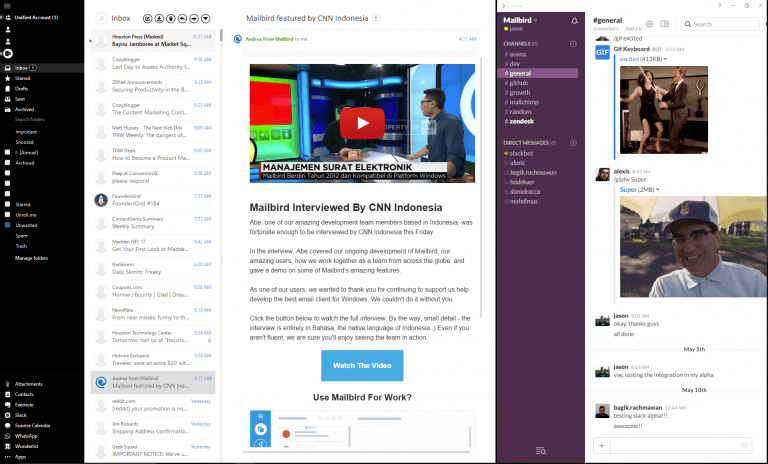Open Attachments in Mailbird sidebar

pyautogui.click(x=28, y=384)
